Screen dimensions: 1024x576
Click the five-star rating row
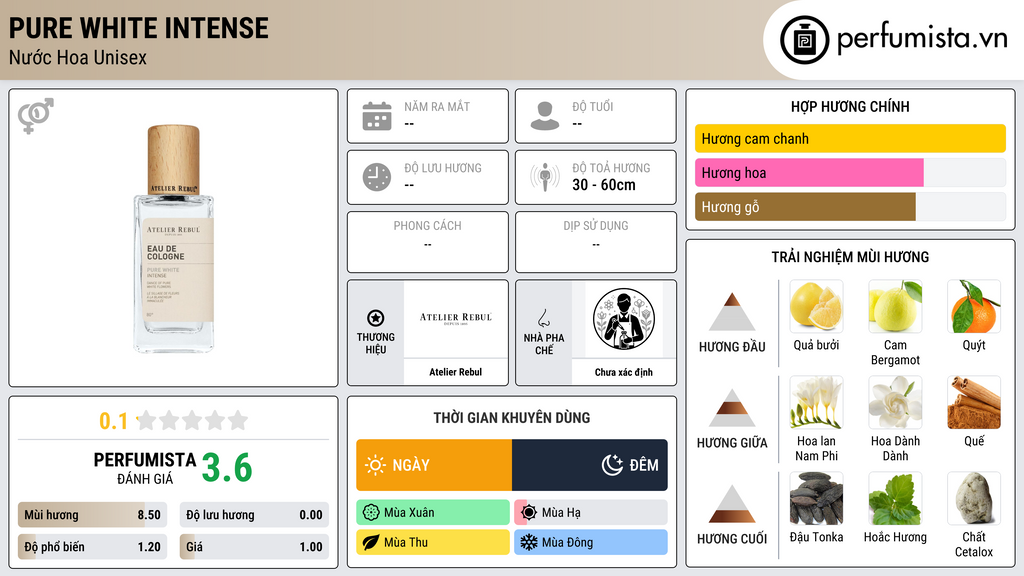192,420
